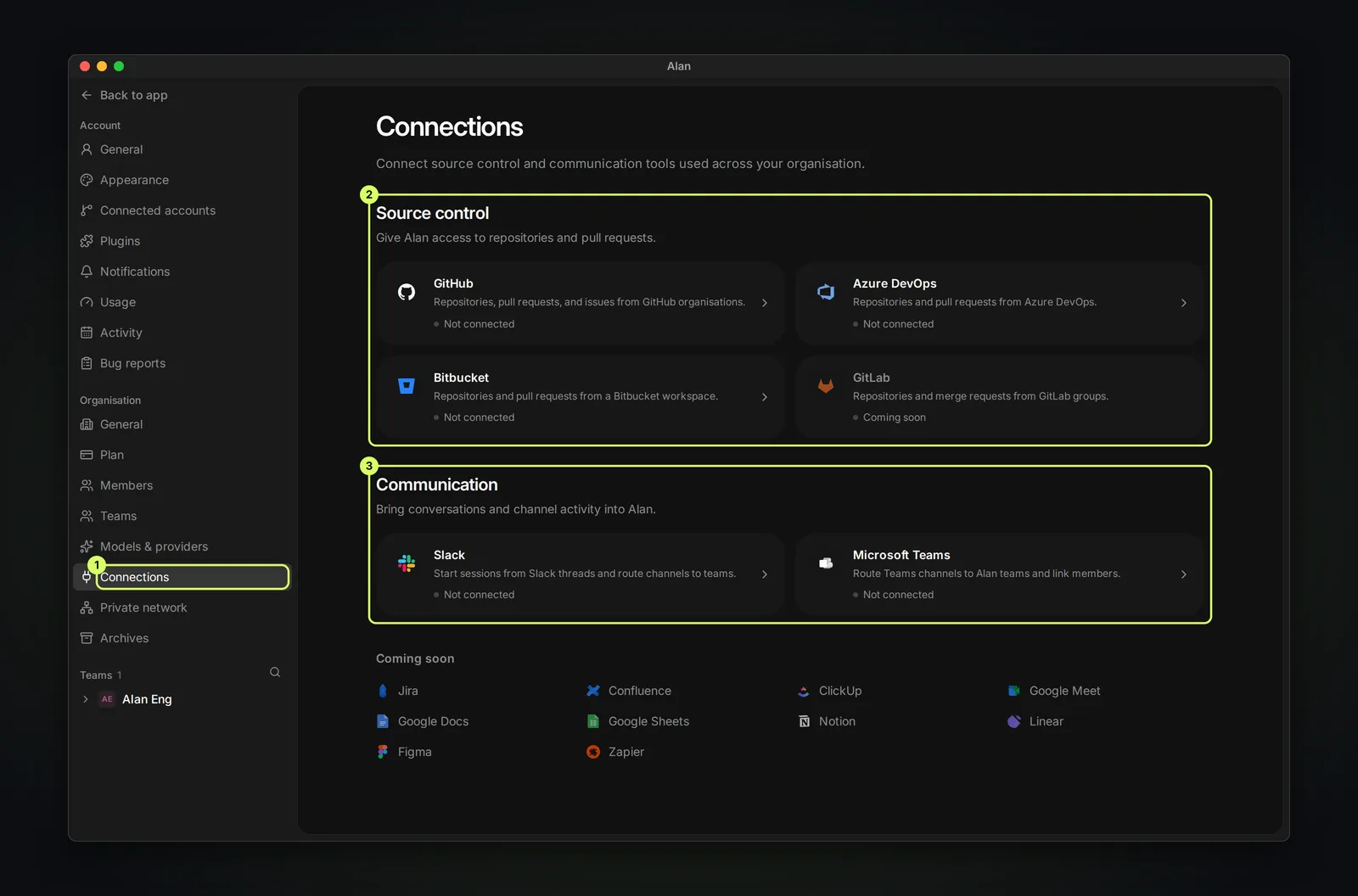
Task: Open Notifications settings
Action: click(182, 272)
